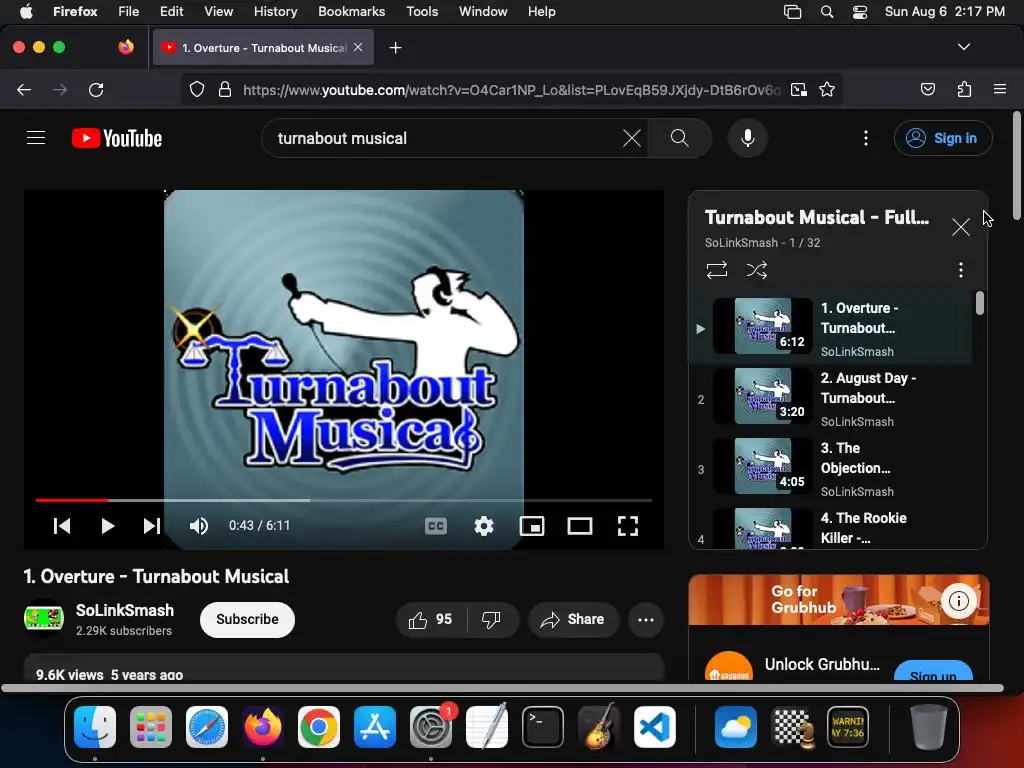
Task: Open more actions ellipsis below video
Action: 645,619
